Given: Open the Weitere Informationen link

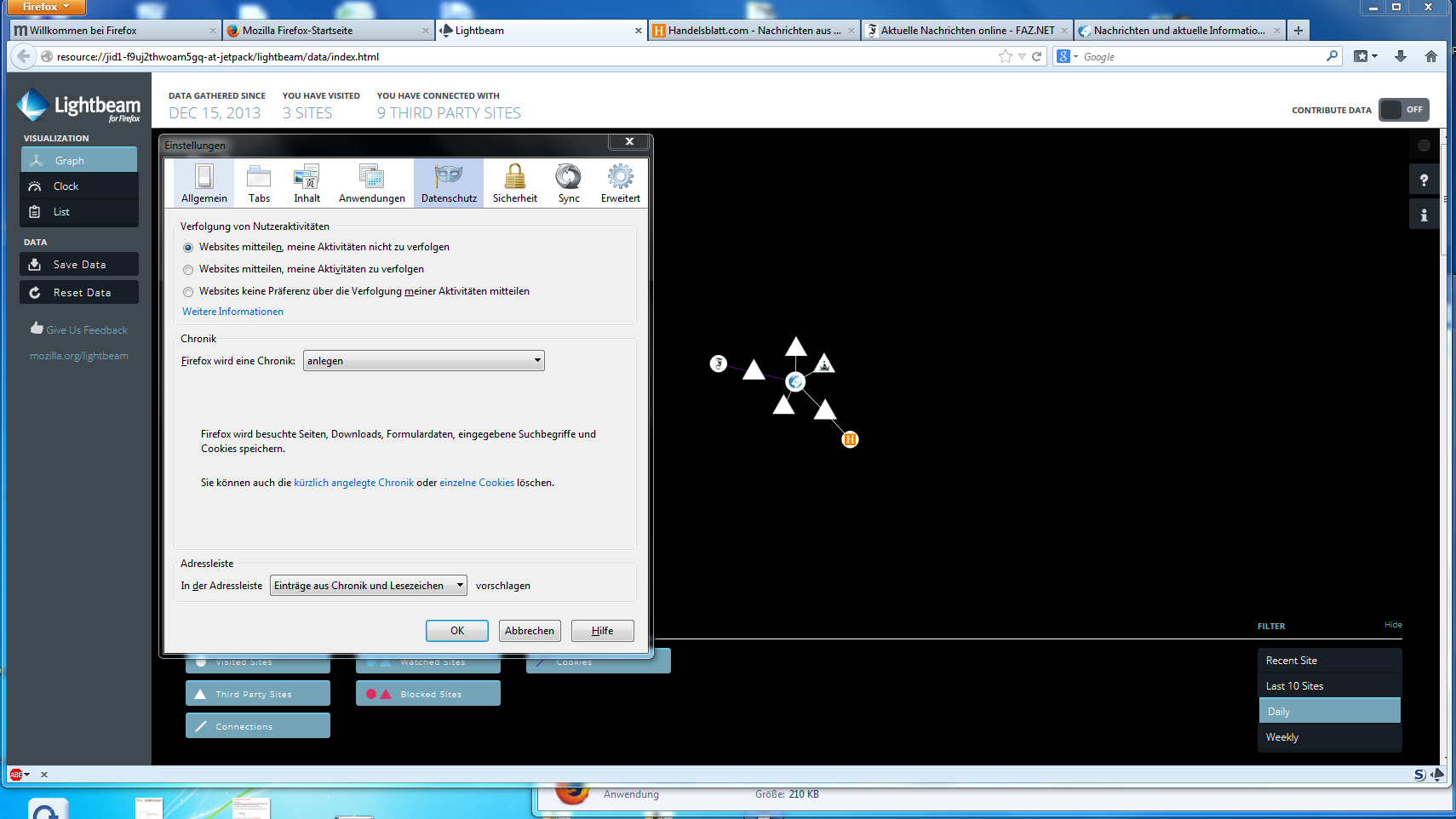Looking at the screenshot, I should coord(232,312).
